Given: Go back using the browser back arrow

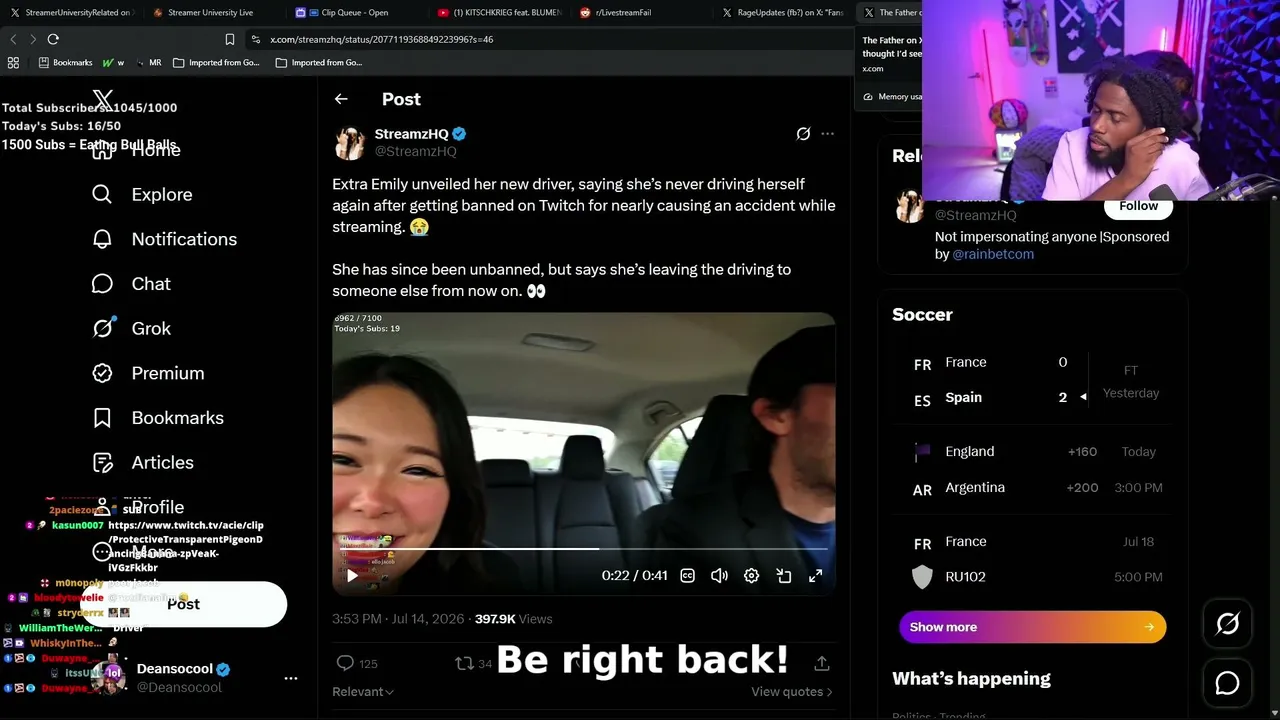Looking at the screenshot, I should (x=13, y=39).
